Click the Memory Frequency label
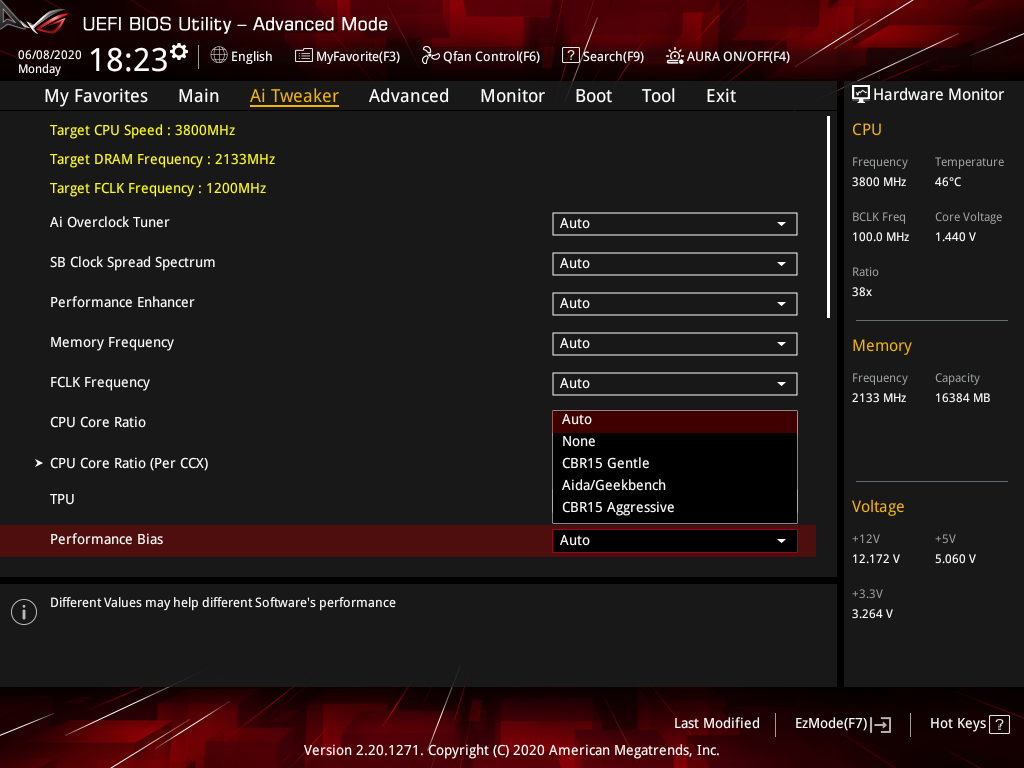The width and height of the screenshot is (1024, 768). 112,343
